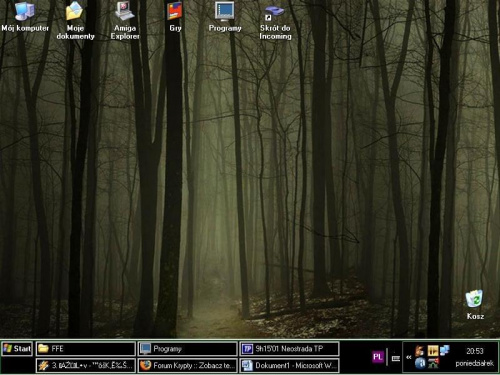Open the PL language selector
Screen dimensions: 500x375
click(x=378, y=357)
